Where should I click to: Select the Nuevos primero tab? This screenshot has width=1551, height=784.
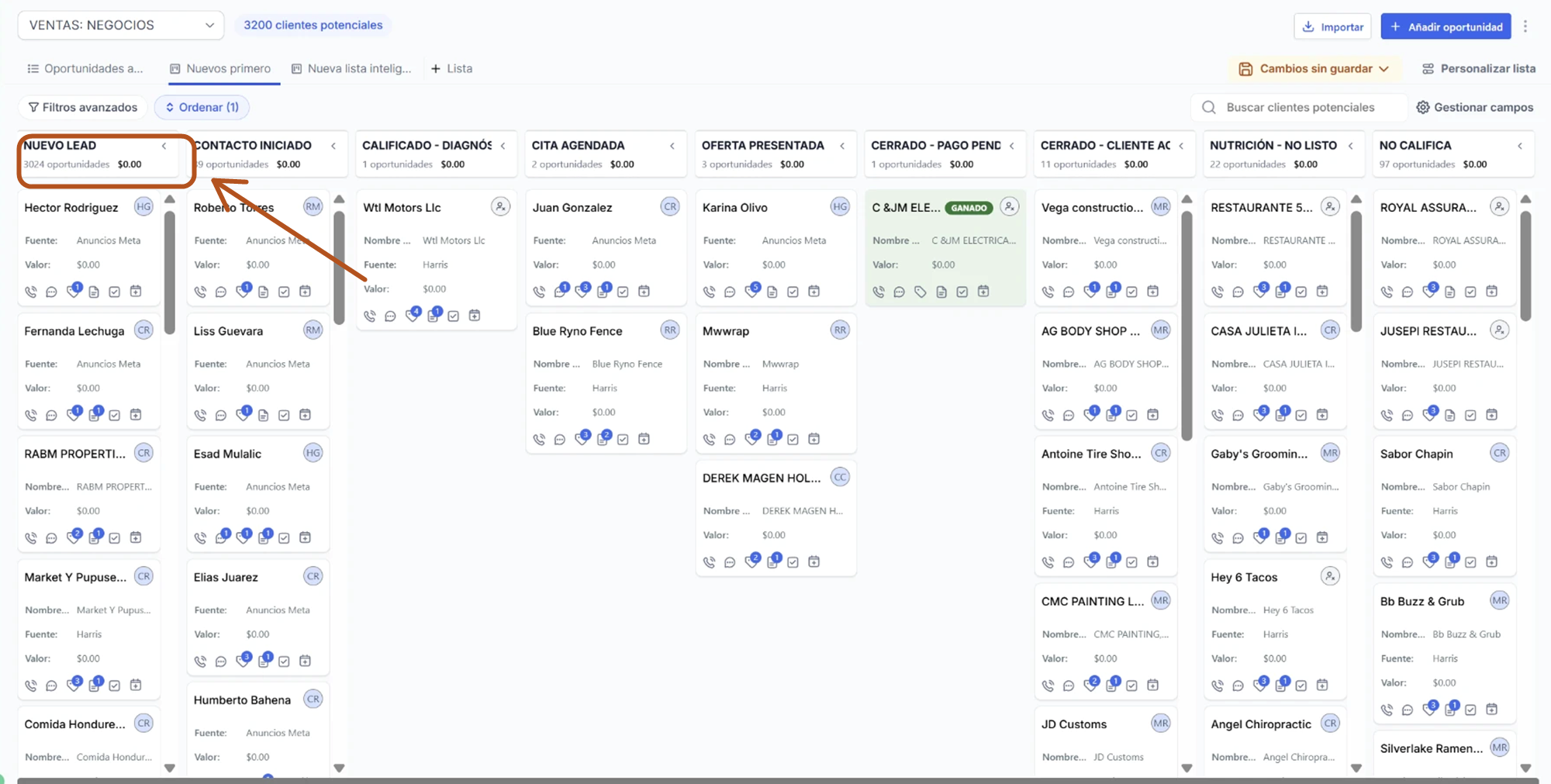pyautogui.click(x=220, y=68)
